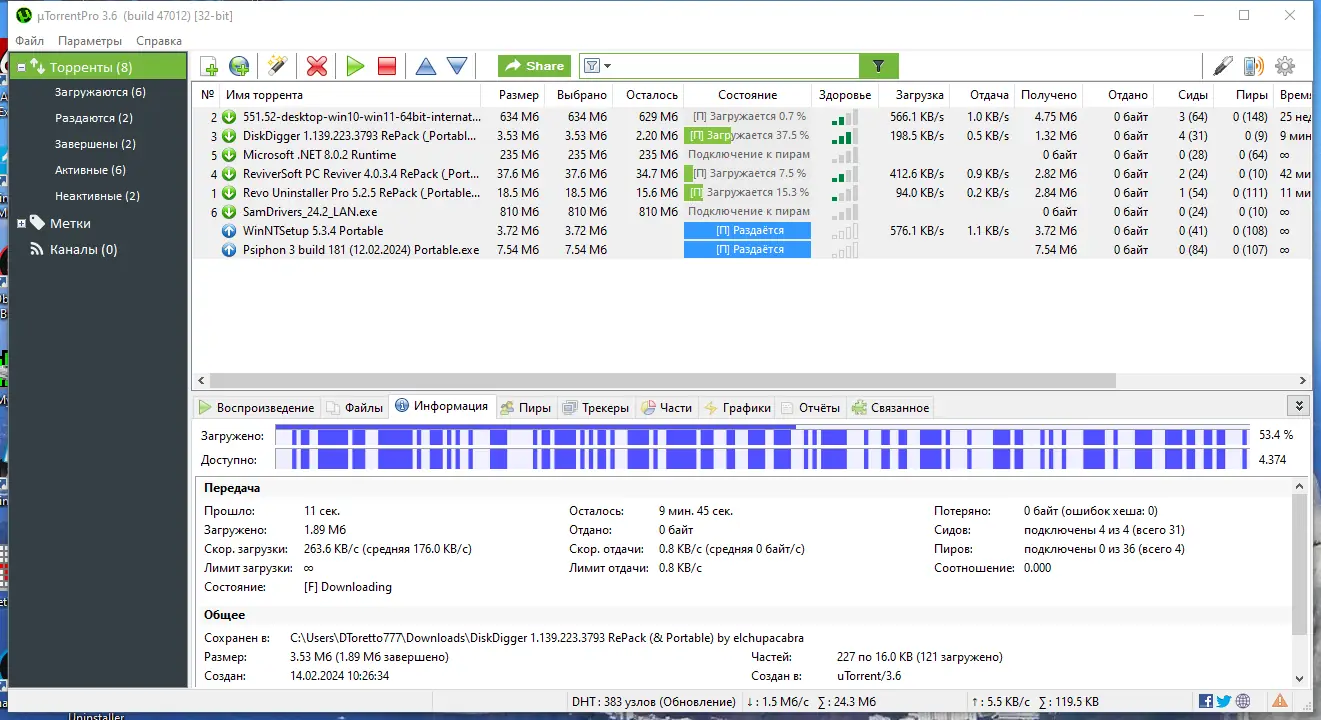Open the pen/skin customization toolbar icon
The height and width of the screenshot is (720, 1321).
coord(1223,66)
